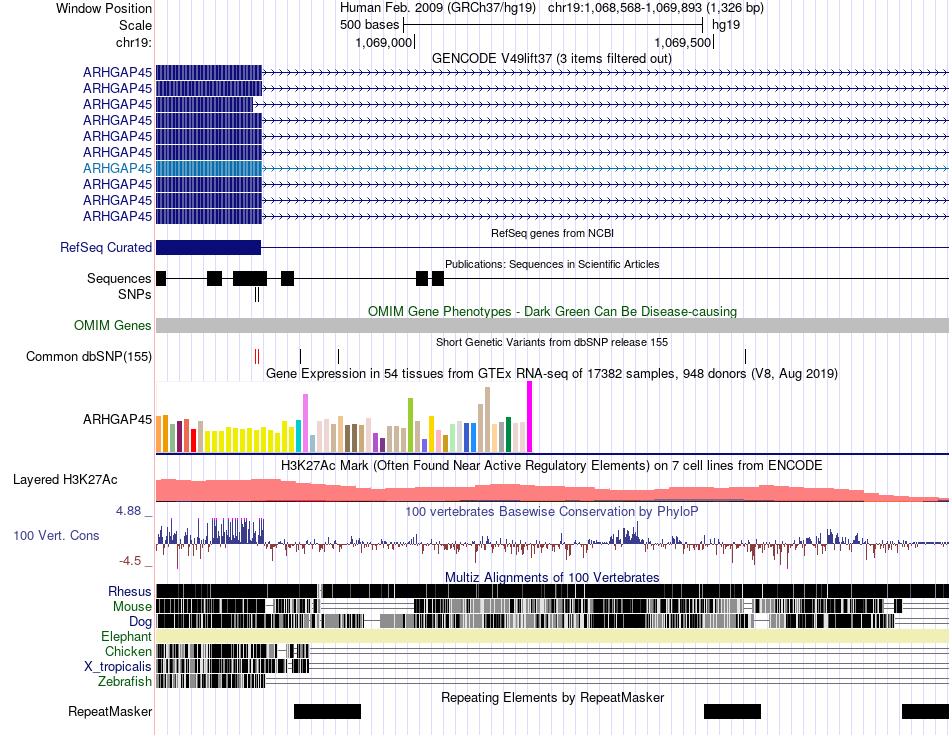Click the pale yellow Elephant alignment bar
Screen dimensions: 950x735
point(552,636)
